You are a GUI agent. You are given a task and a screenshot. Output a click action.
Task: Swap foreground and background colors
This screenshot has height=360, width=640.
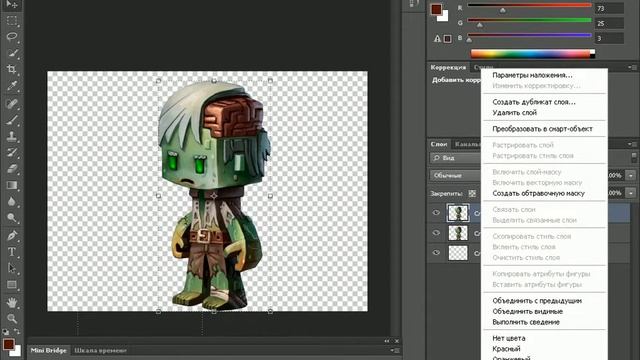[17, 331]
